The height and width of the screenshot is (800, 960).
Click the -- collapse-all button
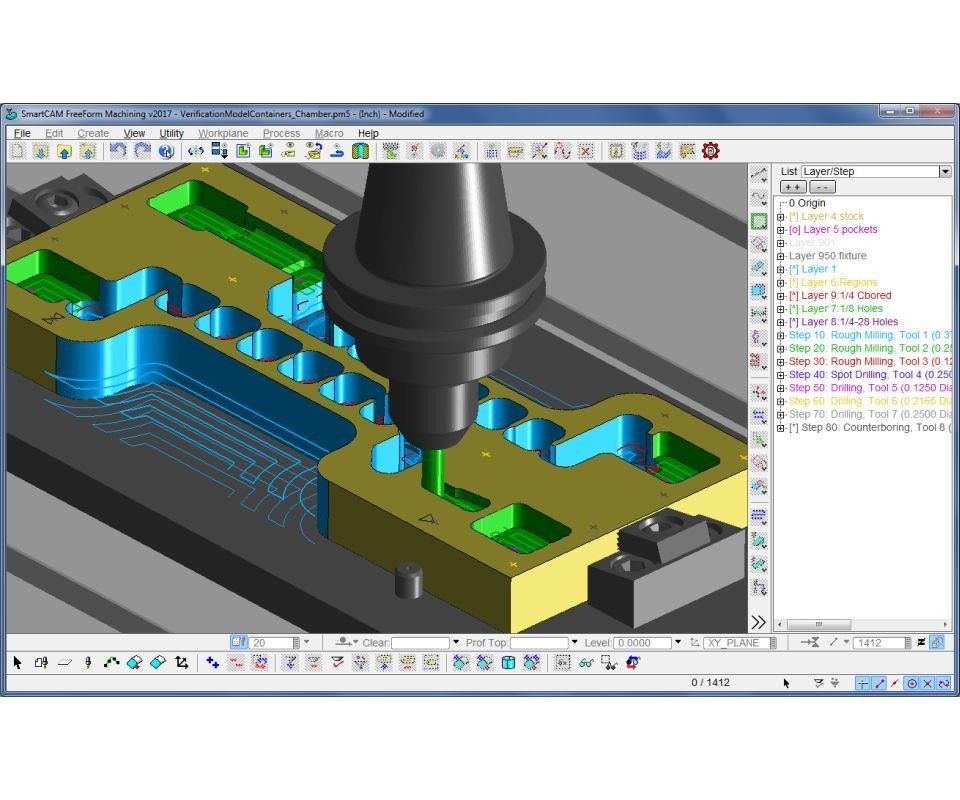(822, 187)
